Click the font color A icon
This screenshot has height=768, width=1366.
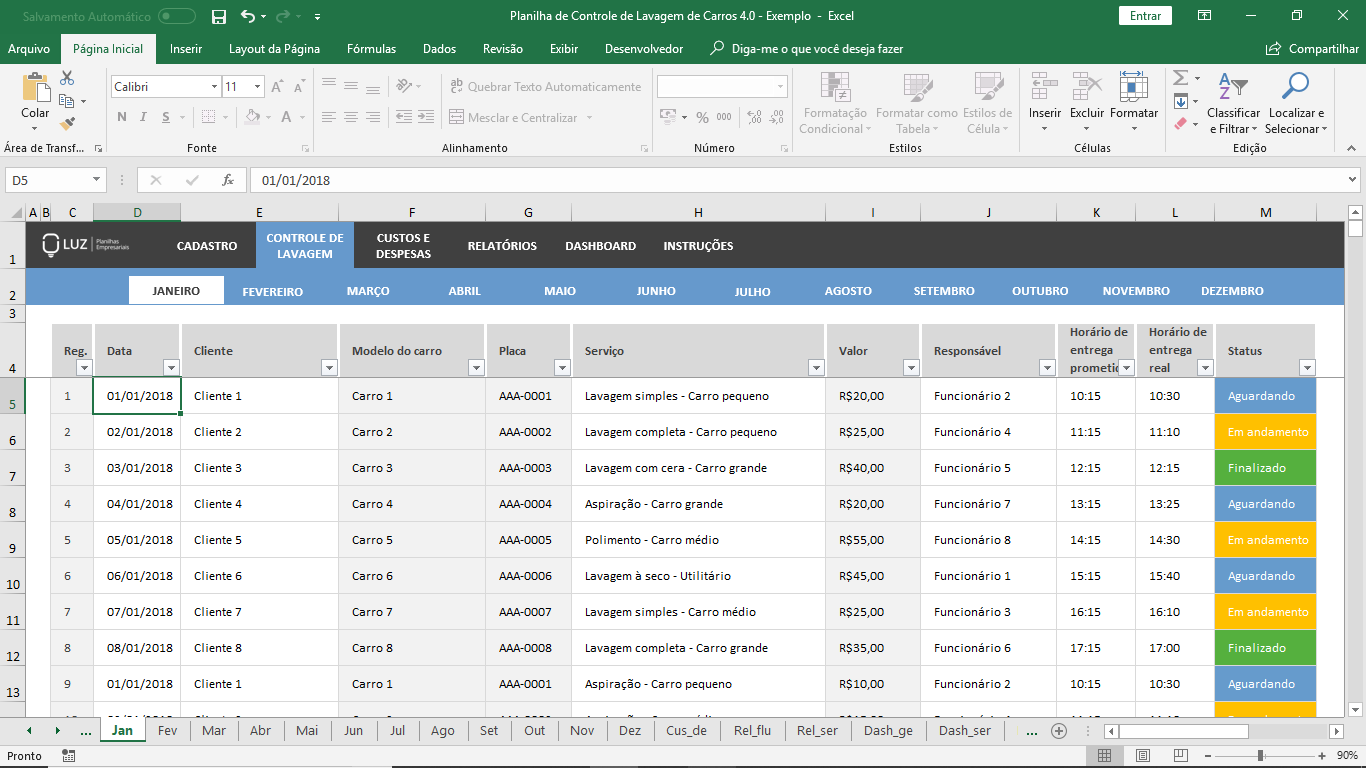point(287,117)
